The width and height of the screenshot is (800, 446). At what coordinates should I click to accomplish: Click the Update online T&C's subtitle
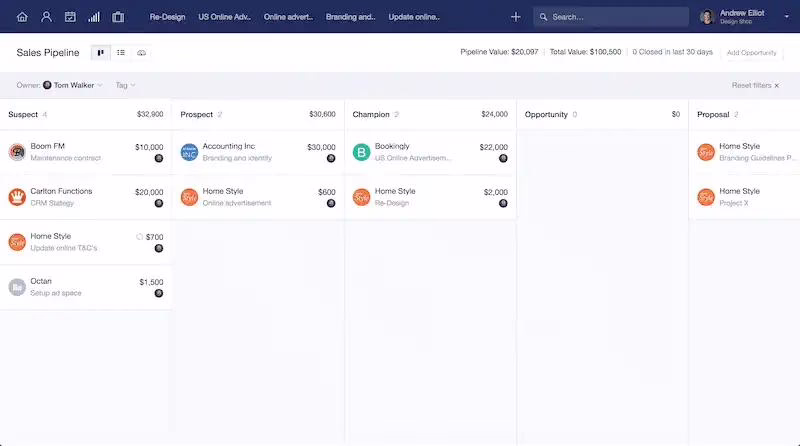click(x=64, y=248)
